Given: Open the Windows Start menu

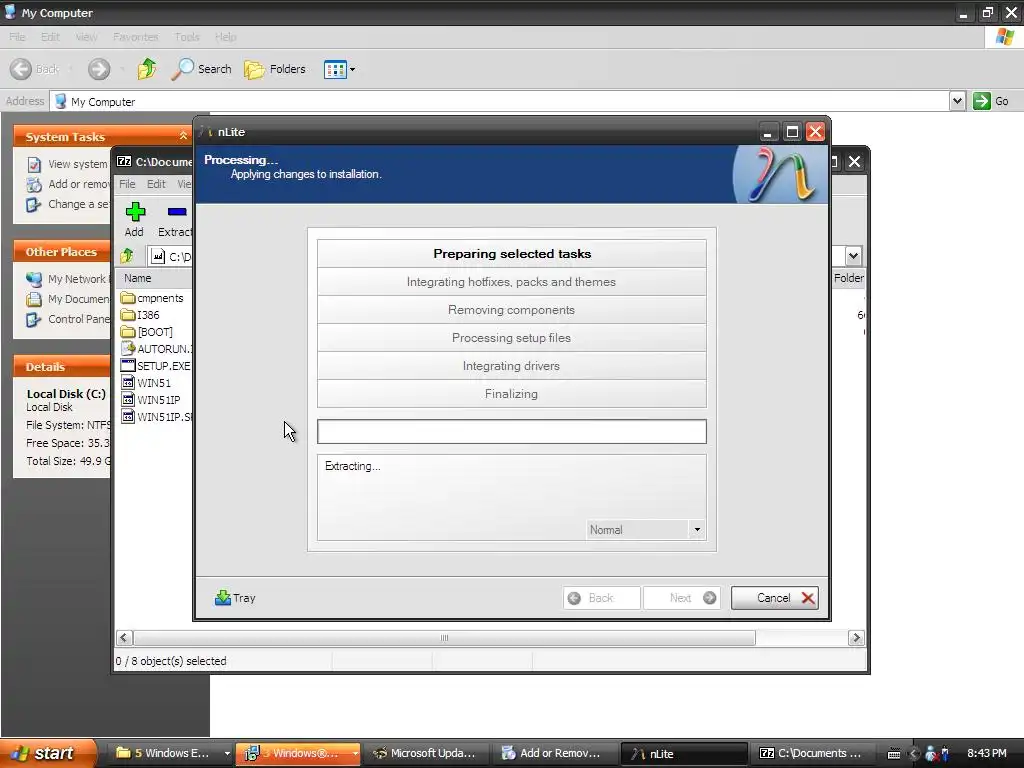Looking at the screenshot, I should pos(48,753).
